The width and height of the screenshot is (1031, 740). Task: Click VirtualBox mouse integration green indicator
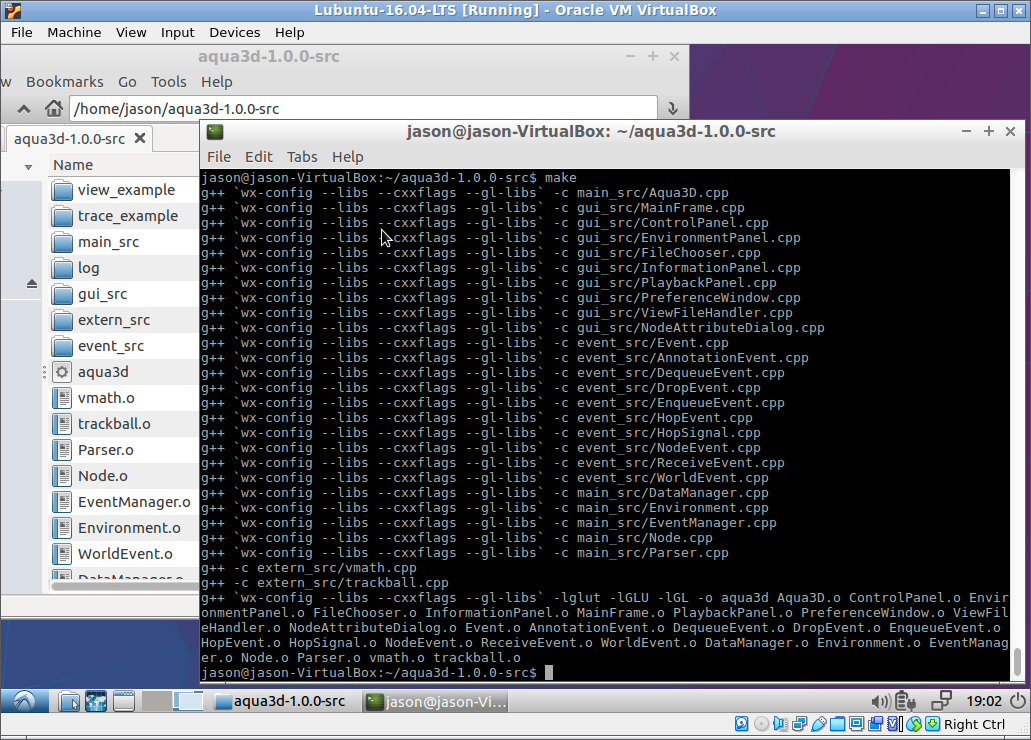tap(914, 724)
